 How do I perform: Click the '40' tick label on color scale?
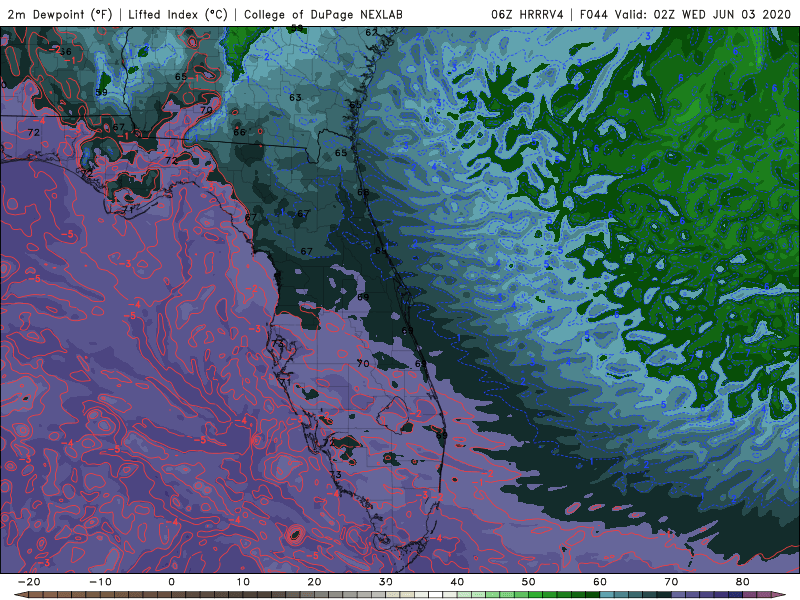tap(457, 582)
